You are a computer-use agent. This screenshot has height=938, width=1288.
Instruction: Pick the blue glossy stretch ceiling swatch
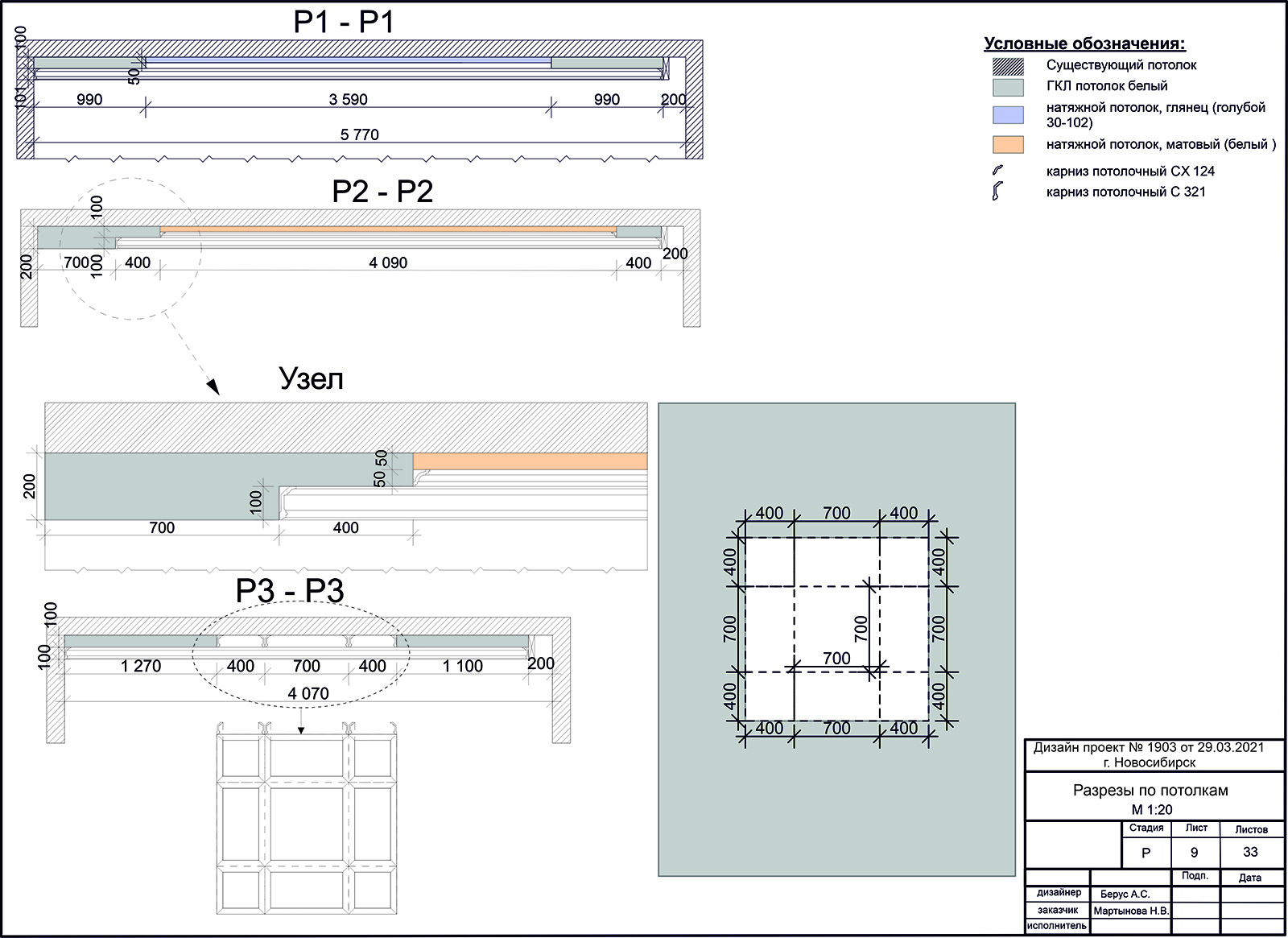pyautogui.click(x=1009, y=114)
